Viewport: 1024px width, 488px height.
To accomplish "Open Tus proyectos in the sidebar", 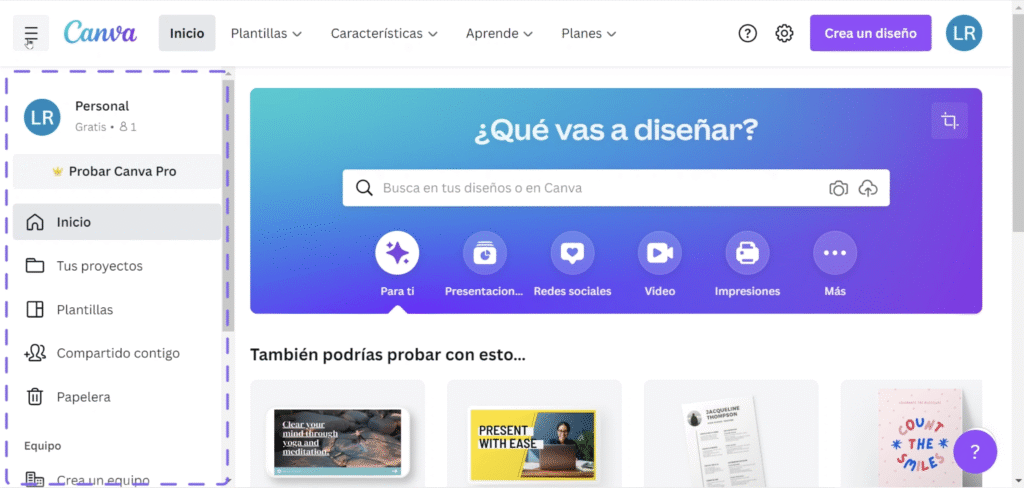I will click(x=99, y=266).
